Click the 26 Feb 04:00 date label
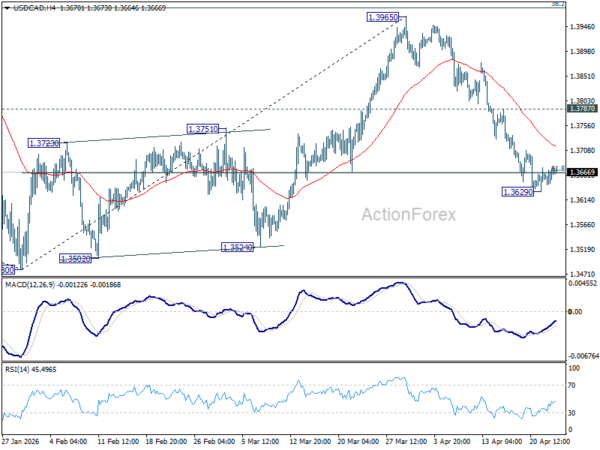The width and height of the screenshot is (600, 450). point(214,441)
